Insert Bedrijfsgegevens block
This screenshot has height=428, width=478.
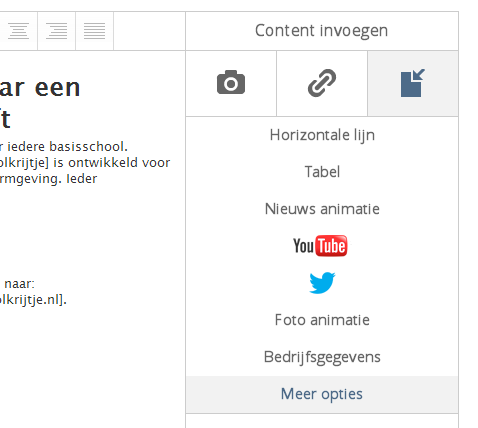tap(322, 357)
